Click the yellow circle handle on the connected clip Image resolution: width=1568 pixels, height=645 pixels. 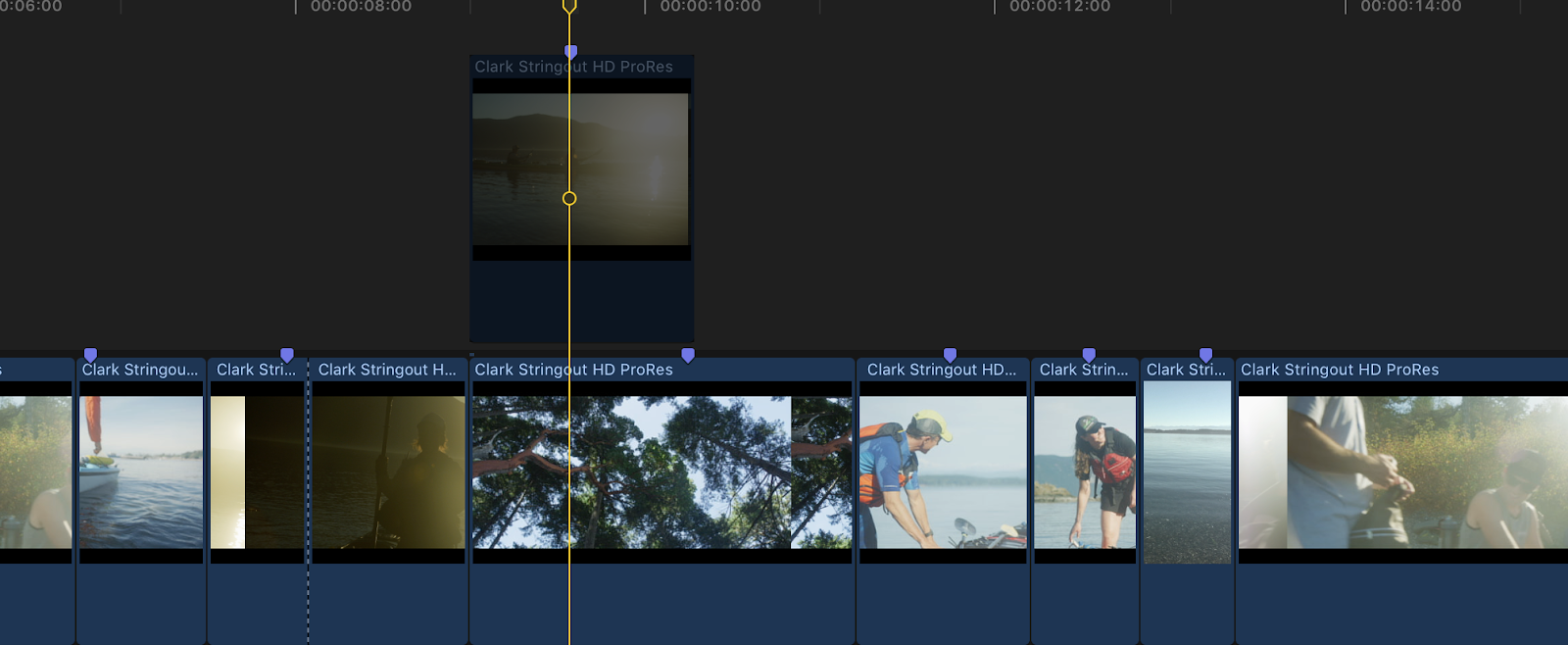tap(569, 199)
